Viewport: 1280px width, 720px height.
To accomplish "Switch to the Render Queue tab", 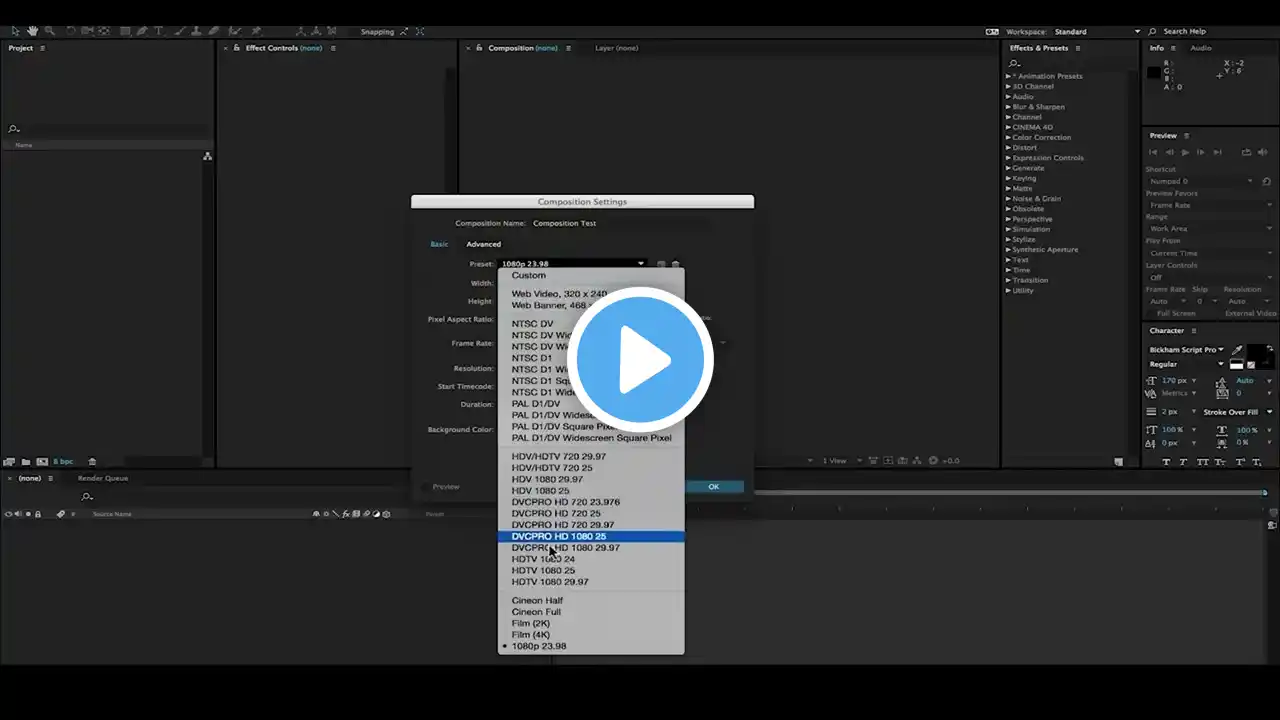I will 103,478.
